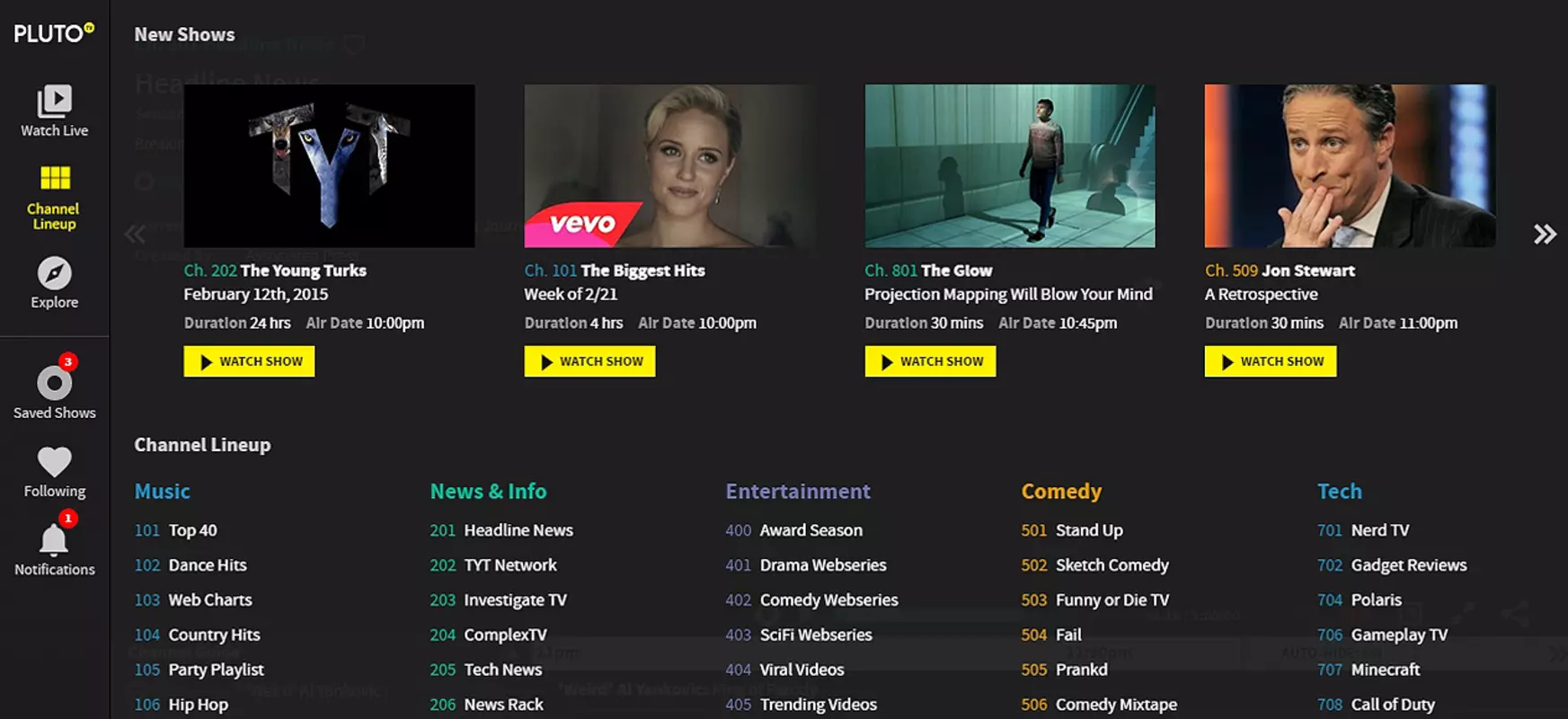The image size is (1568, 719).
Task: Open channel 400 Award Season
Action: click(794, 530)
